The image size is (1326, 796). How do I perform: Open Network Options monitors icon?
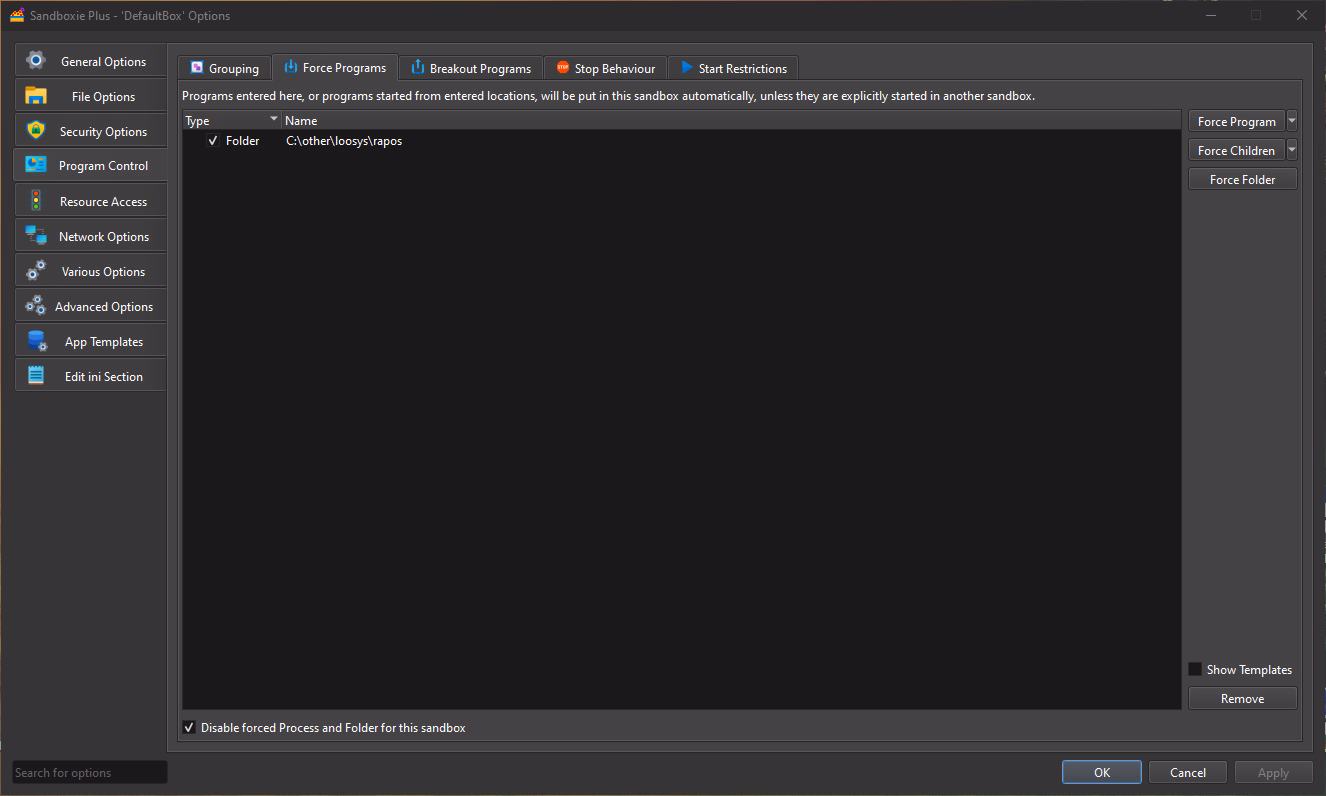[36, 236]
